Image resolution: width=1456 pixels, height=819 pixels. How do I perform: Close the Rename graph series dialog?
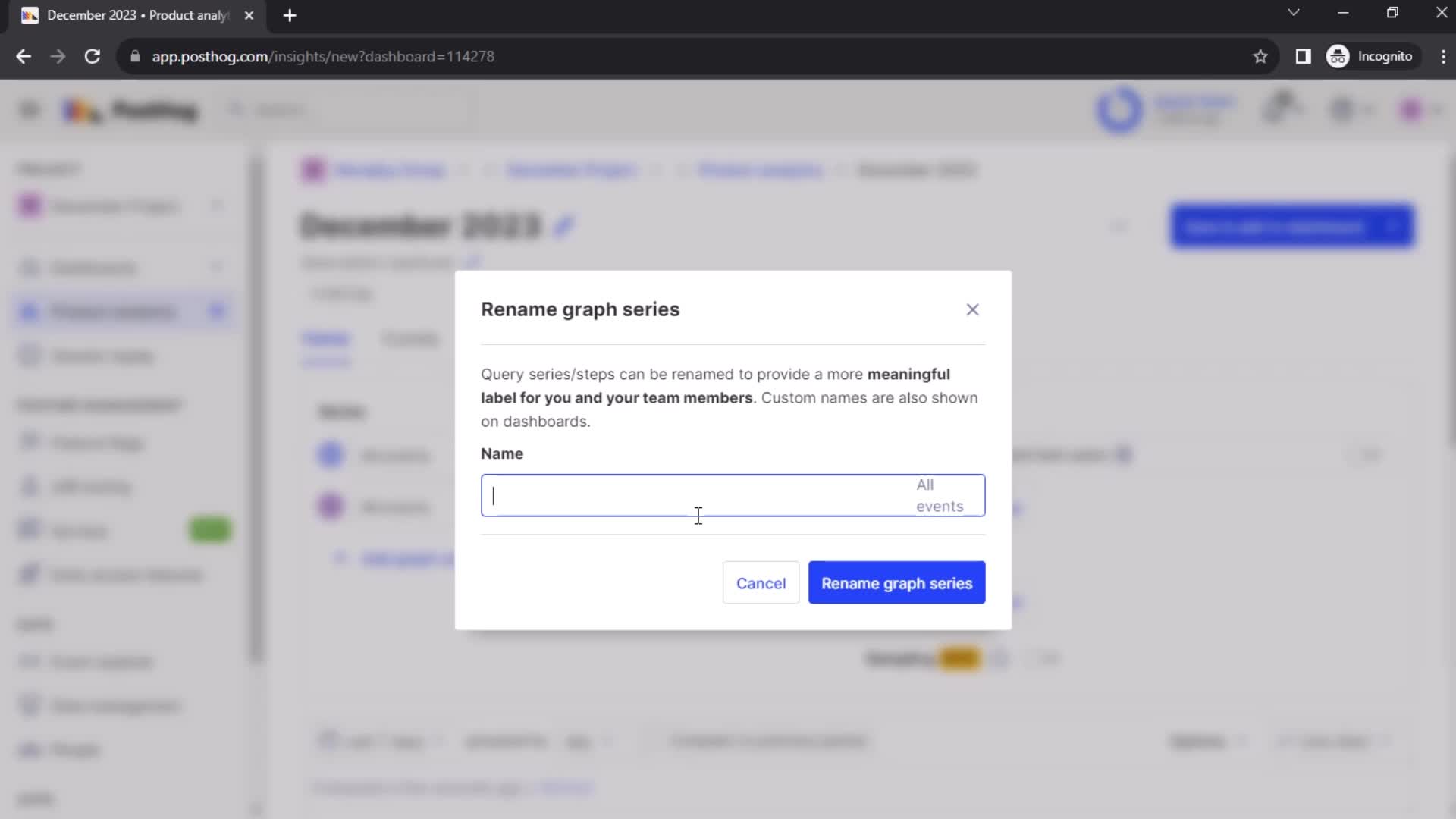point(972,309)
